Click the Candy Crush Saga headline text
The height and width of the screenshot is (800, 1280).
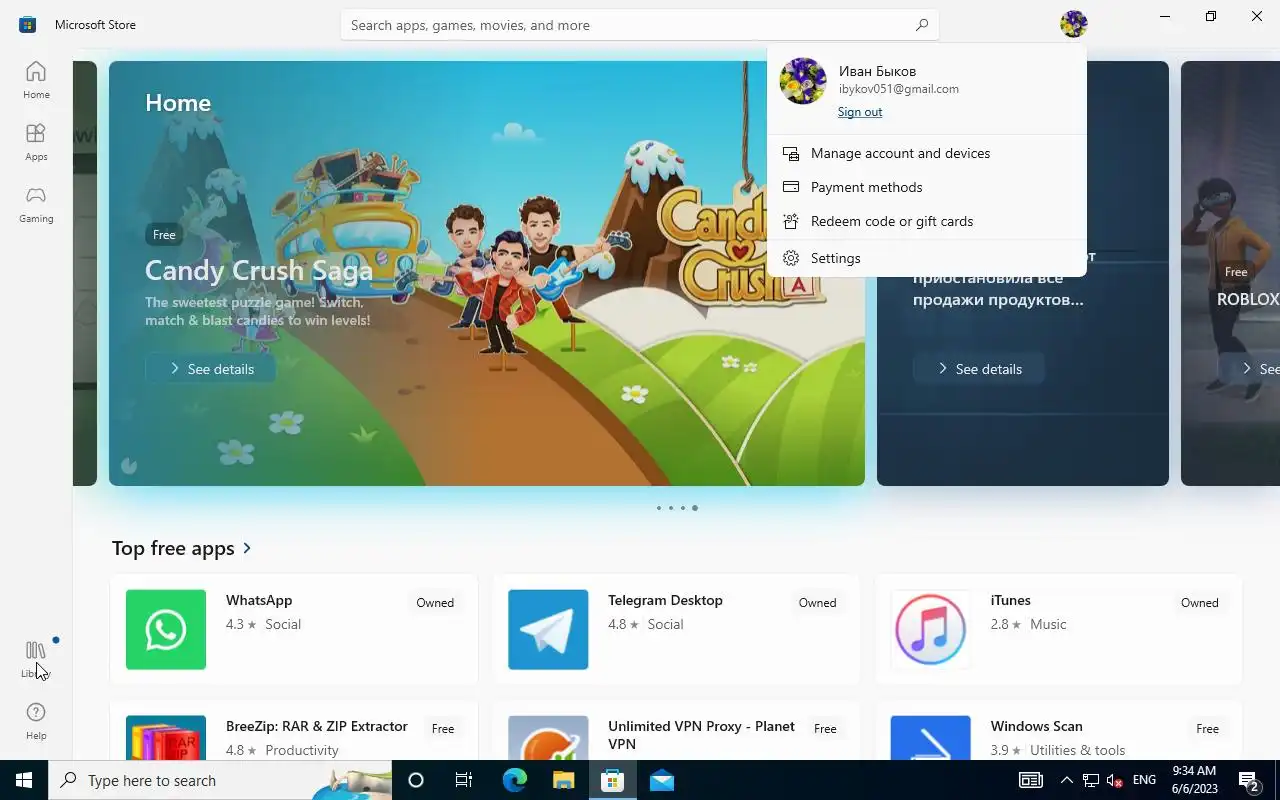[259, 270]
